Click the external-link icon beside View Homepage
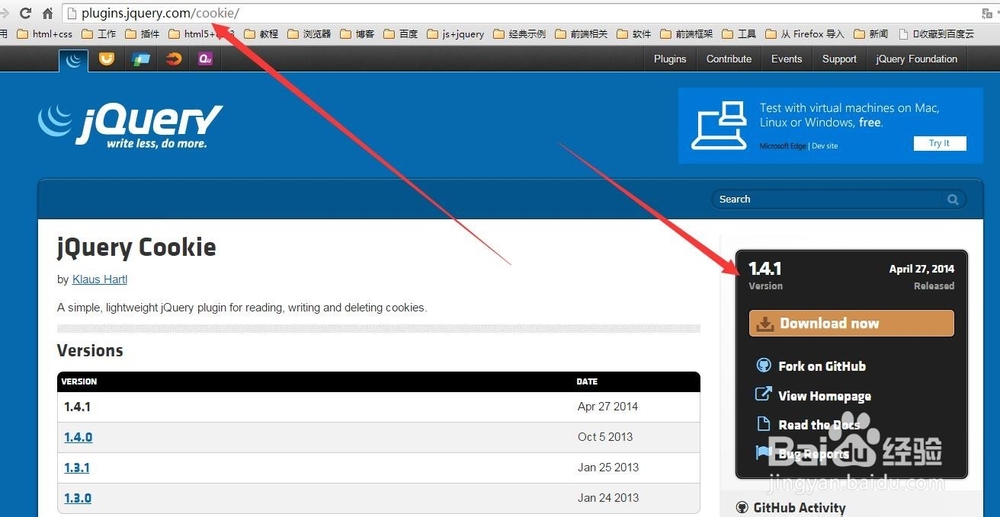Image resolution: width=1000 pixels, height=517 pixels. pos(763,394)
